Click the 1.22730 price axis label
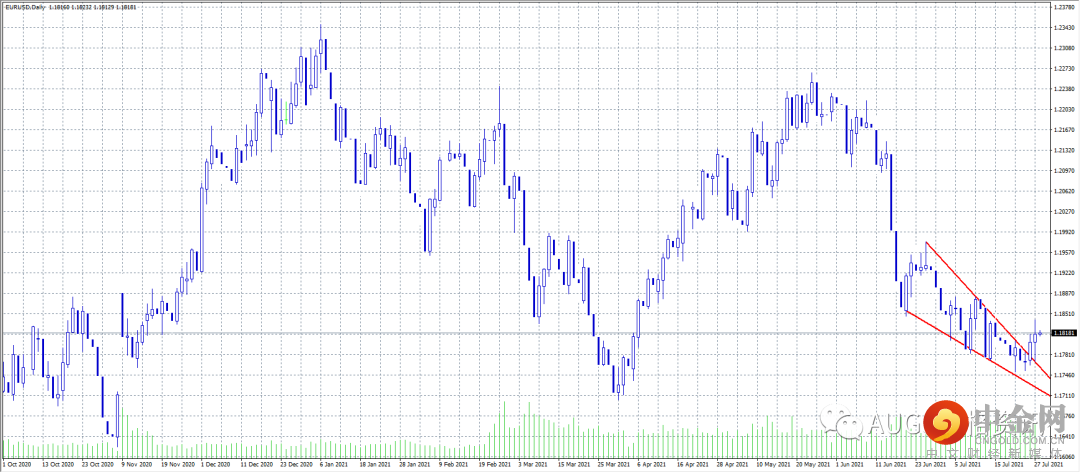This screenshot has width=1080, height=472. click(1063, 69)
